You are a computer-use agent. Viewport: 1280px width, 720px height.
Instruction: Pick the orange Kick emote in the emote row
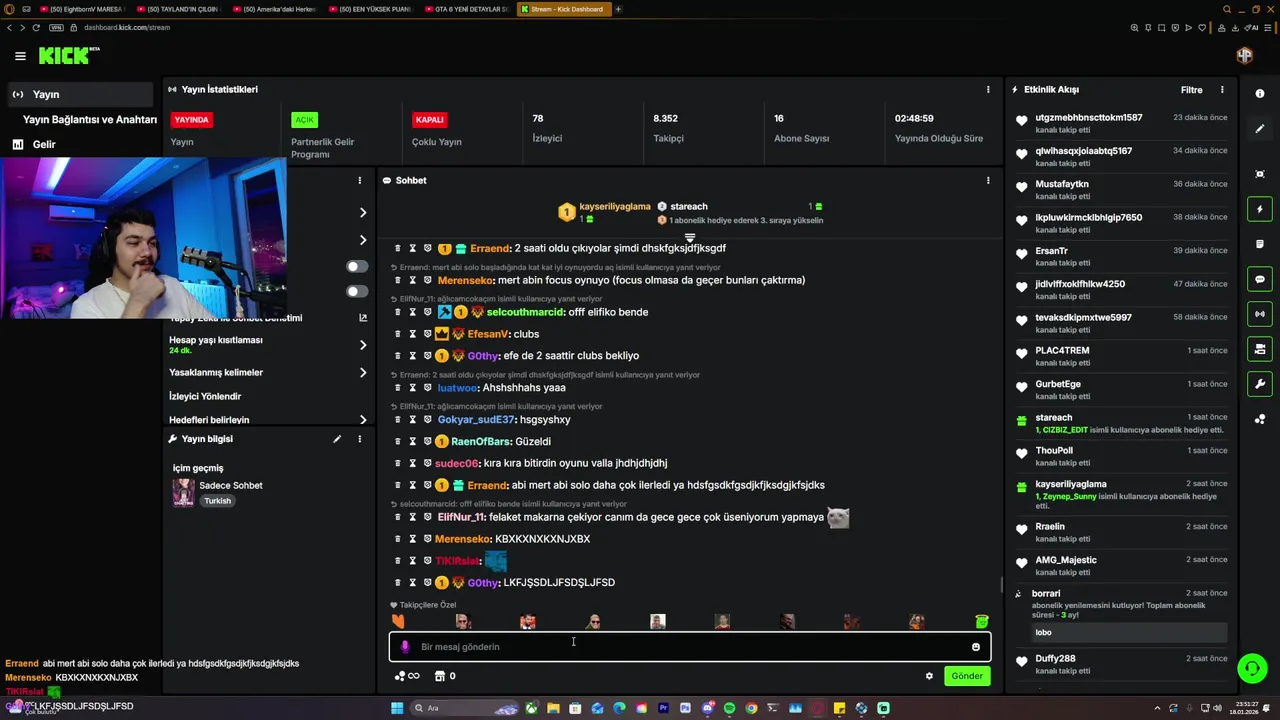click(x=398, y=622)
